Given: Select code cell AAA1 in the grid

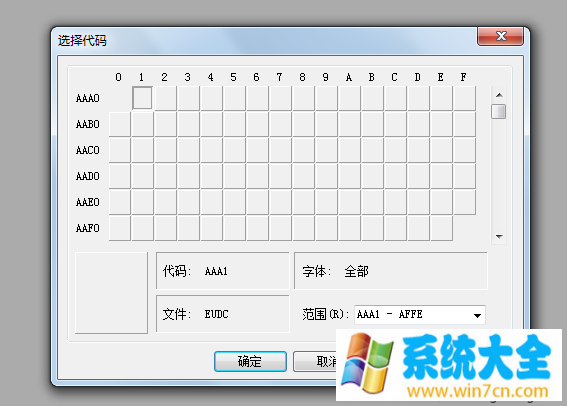Looking at the screenshot, I should click(x=142, y=98).
